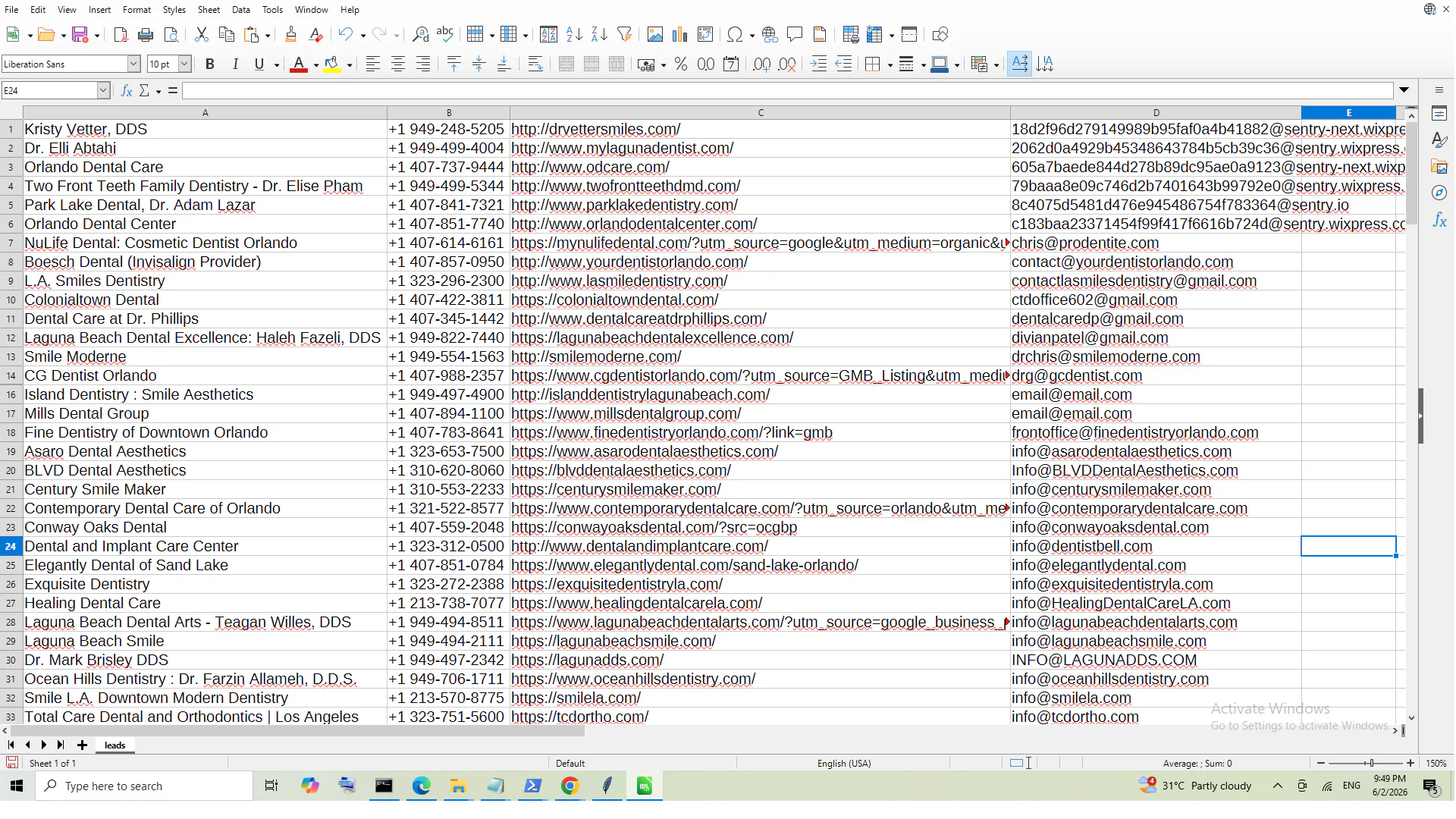Viewport: 1456px width, 819px height.
Task: Center text horizontally
Action: point(398,64)
